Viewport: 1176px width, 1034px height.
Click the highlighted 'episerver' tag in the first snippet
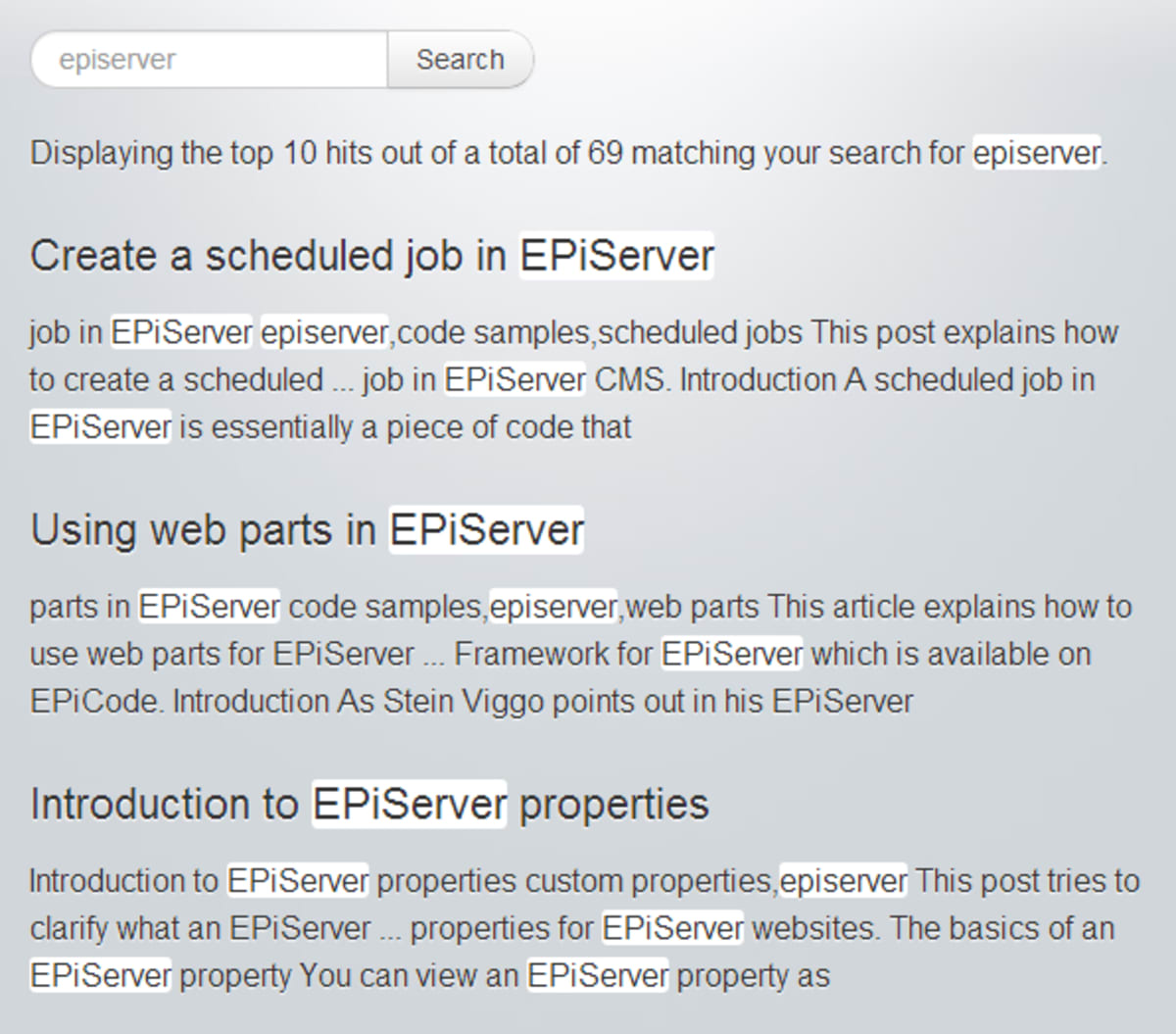coord(324,331)
